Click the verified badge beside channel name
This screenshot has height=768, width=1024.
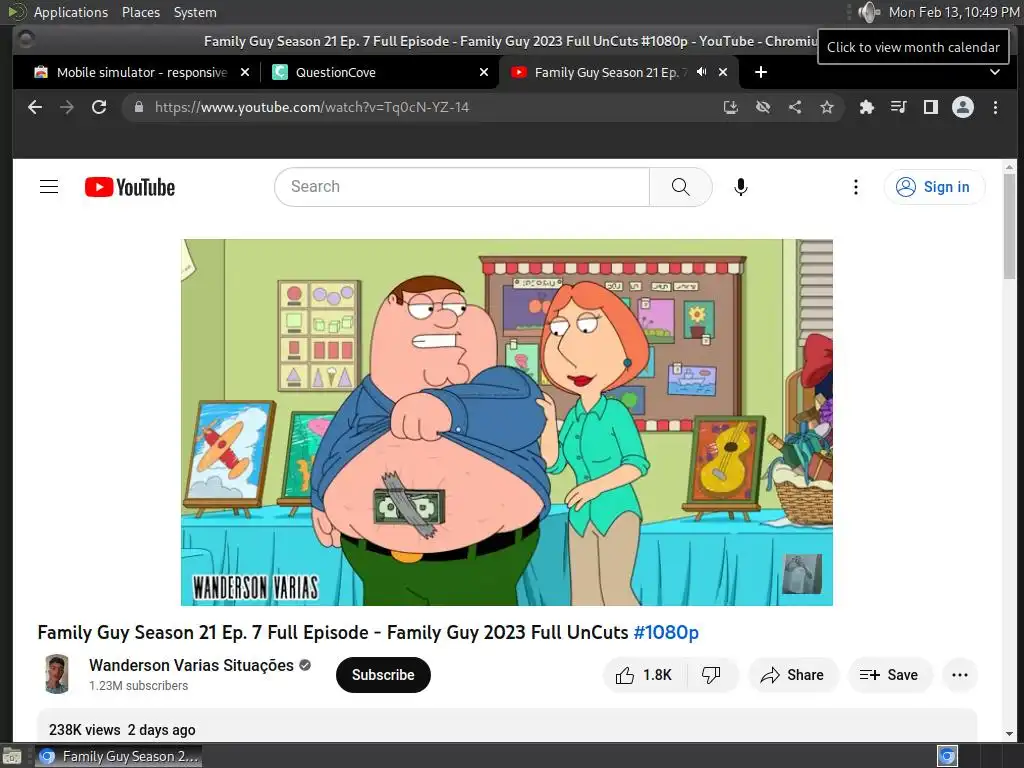(305, 665)
